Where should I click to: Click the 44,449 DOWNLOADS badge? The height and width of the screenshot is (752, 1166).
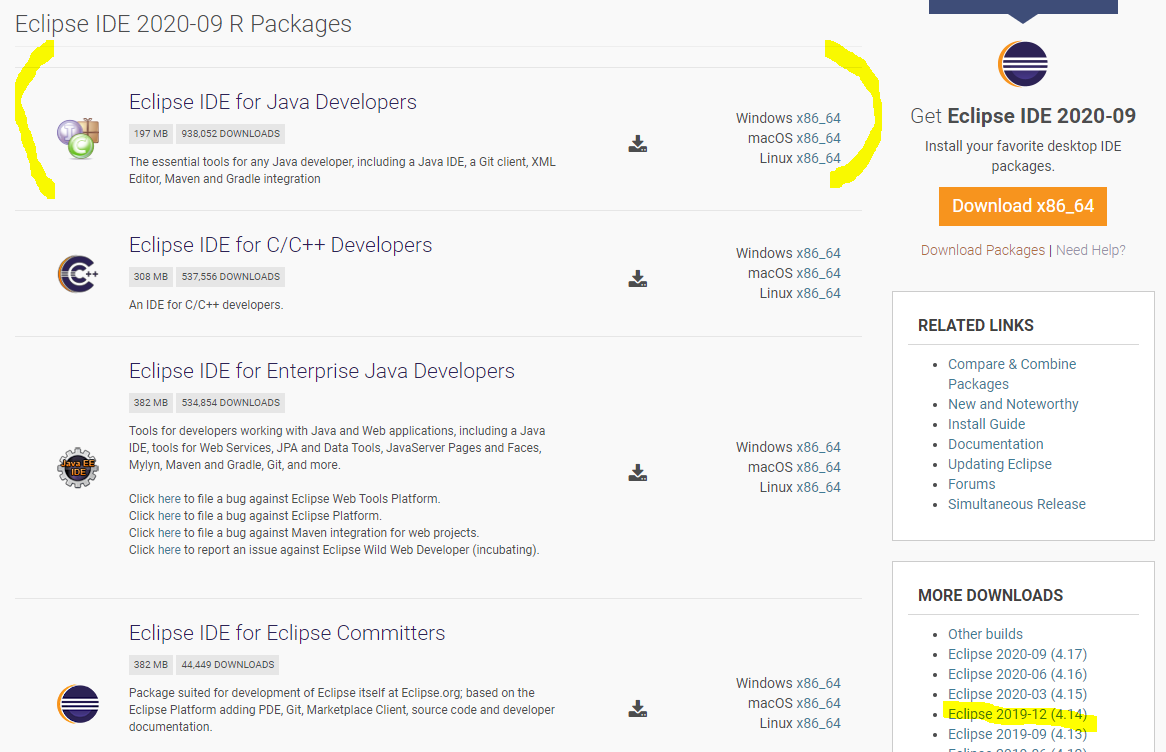coord(228,664)
